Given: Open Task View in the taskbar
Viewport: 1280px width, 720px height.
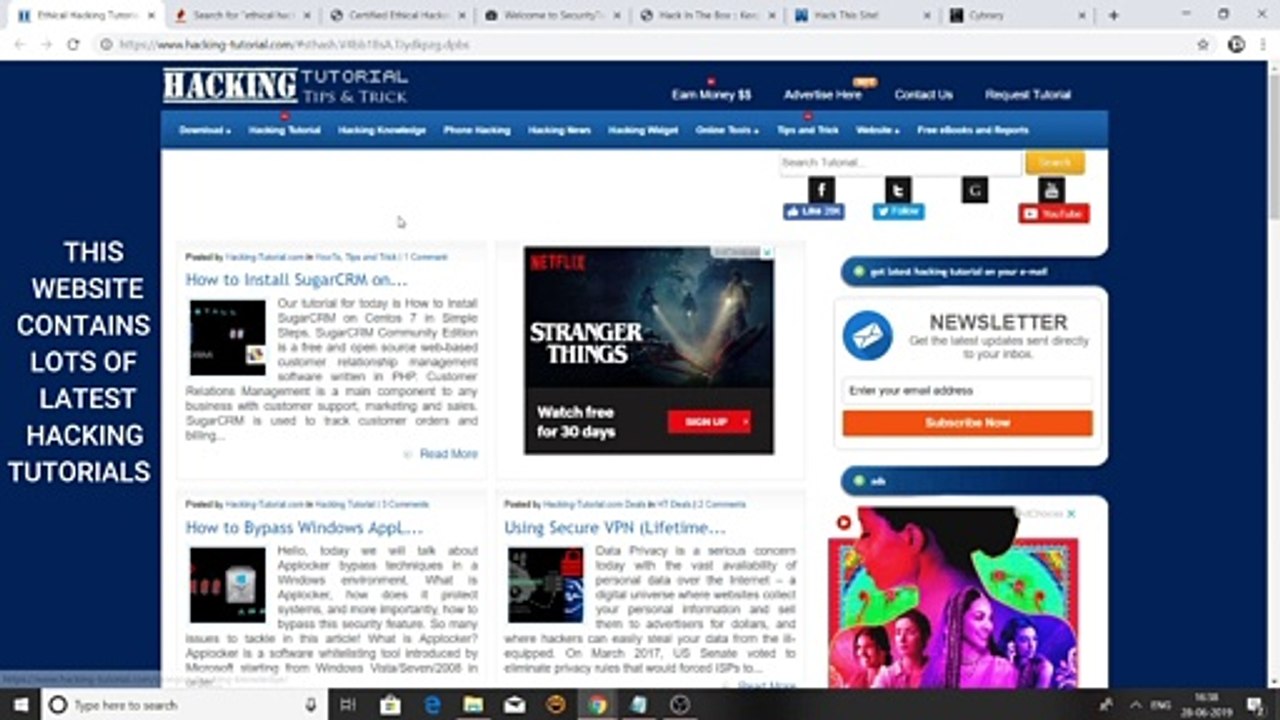Looking at the screenshot, I should point(348,705).
